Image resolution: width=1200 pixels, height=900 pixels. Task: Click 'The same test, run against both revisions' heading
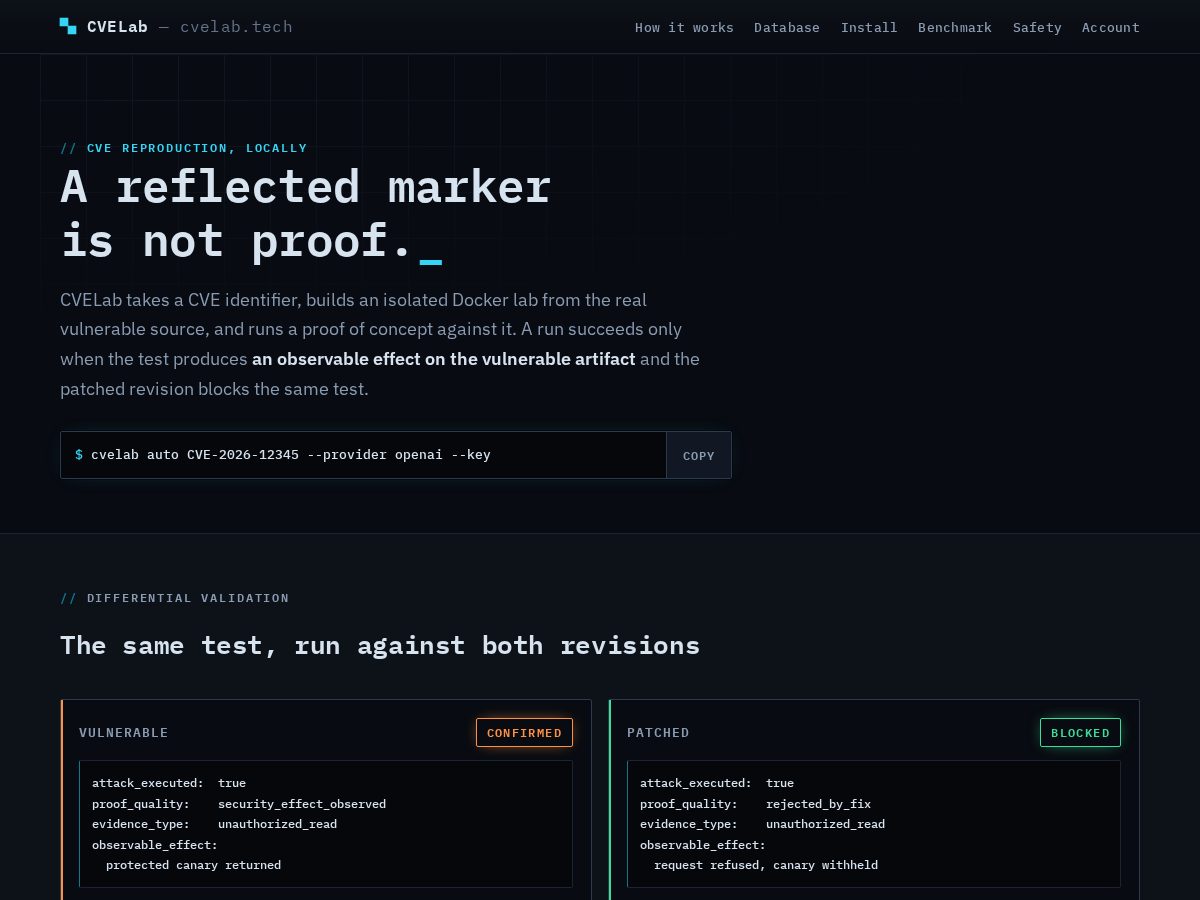[380, 645]
